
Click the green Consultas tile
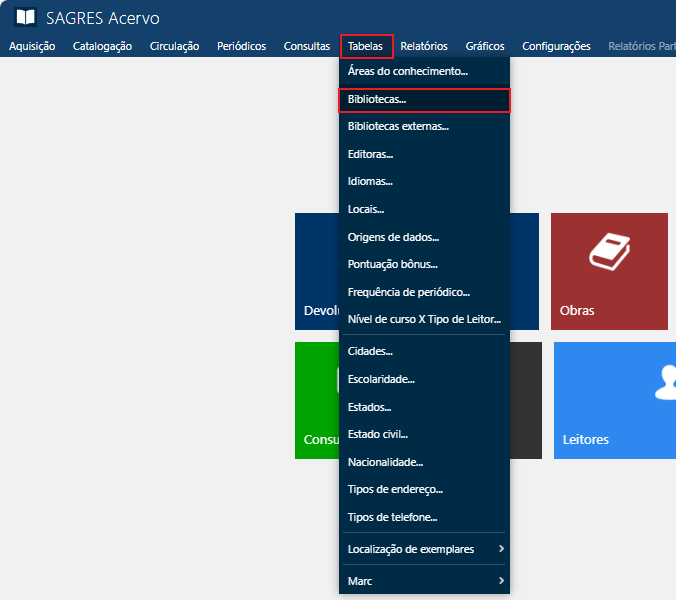(x=316, y=400)
